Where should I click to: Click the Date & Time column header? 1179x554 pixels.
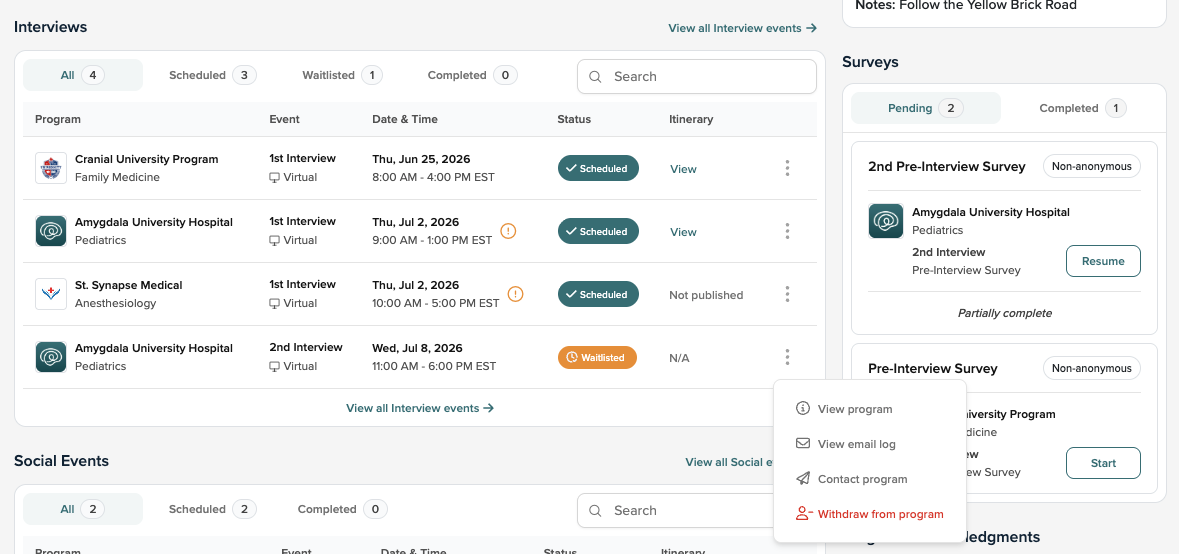coord(405,120)
